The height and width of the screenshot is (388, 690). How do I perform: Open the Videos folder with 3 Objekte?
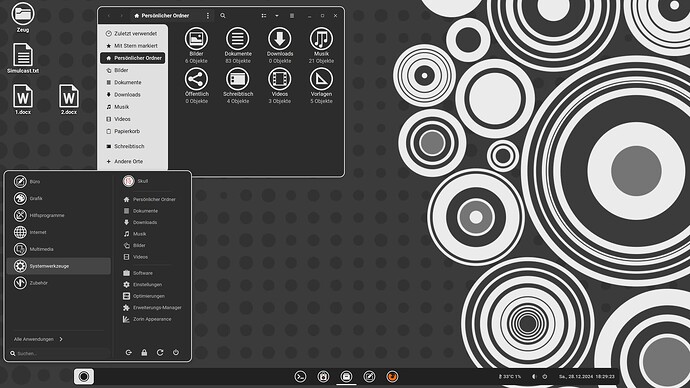point(279,86)
